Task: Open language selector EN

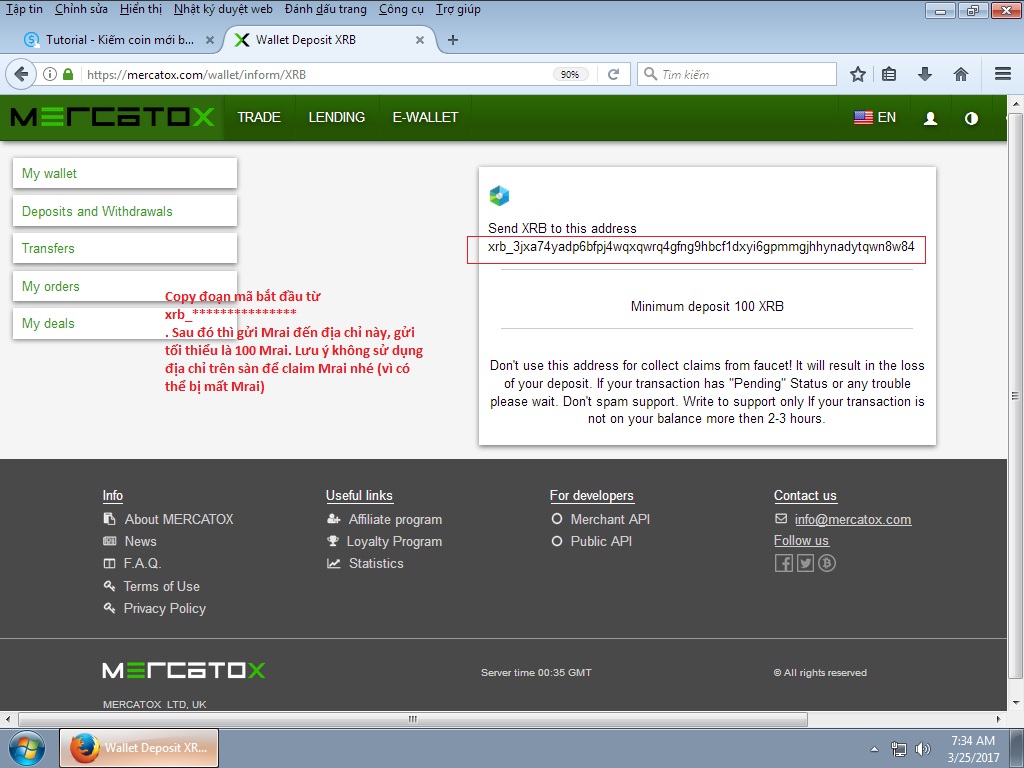Action: coord(875,118)
